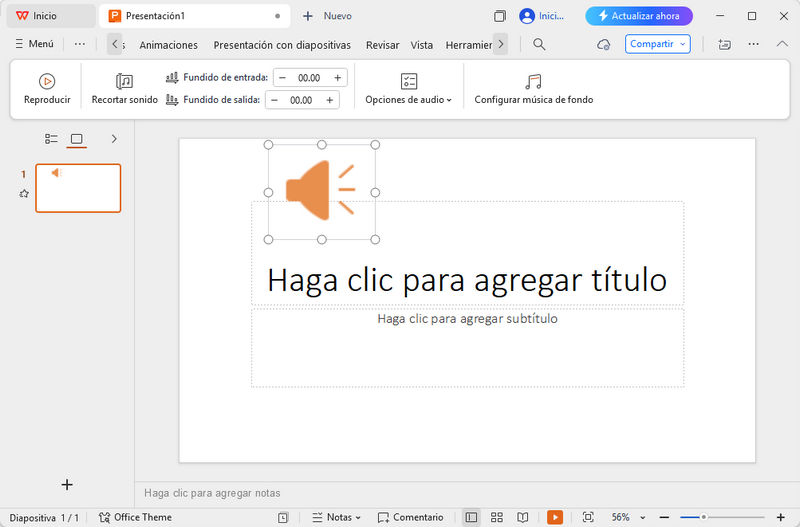
Task: Switch to outline view in side panel
Action: [x=51, y=139]
